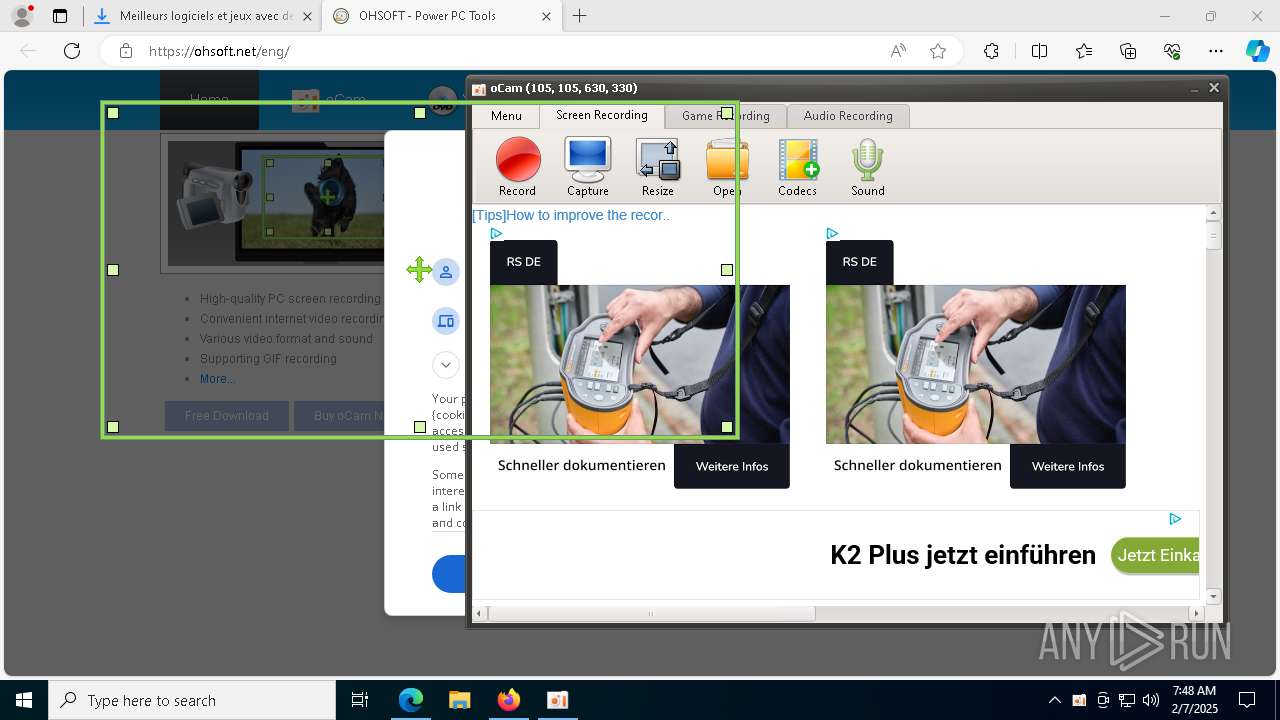Click the Read aloud icon in address bar
The width and height of the screenshot is (1280, 720).
(898, 51)
